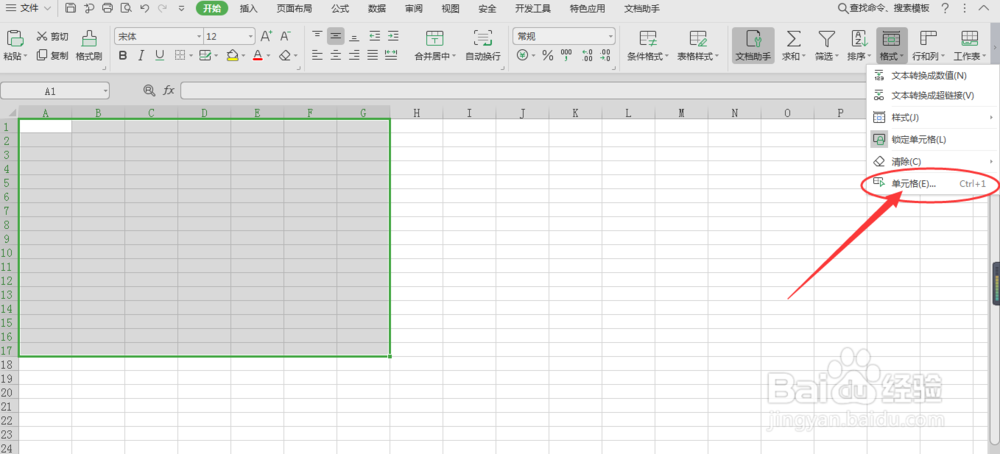This screenshot has width=1000, height=454.
Task: Choose 锁定单元格(L) from format menu
Action: click(x=931, y=139)
